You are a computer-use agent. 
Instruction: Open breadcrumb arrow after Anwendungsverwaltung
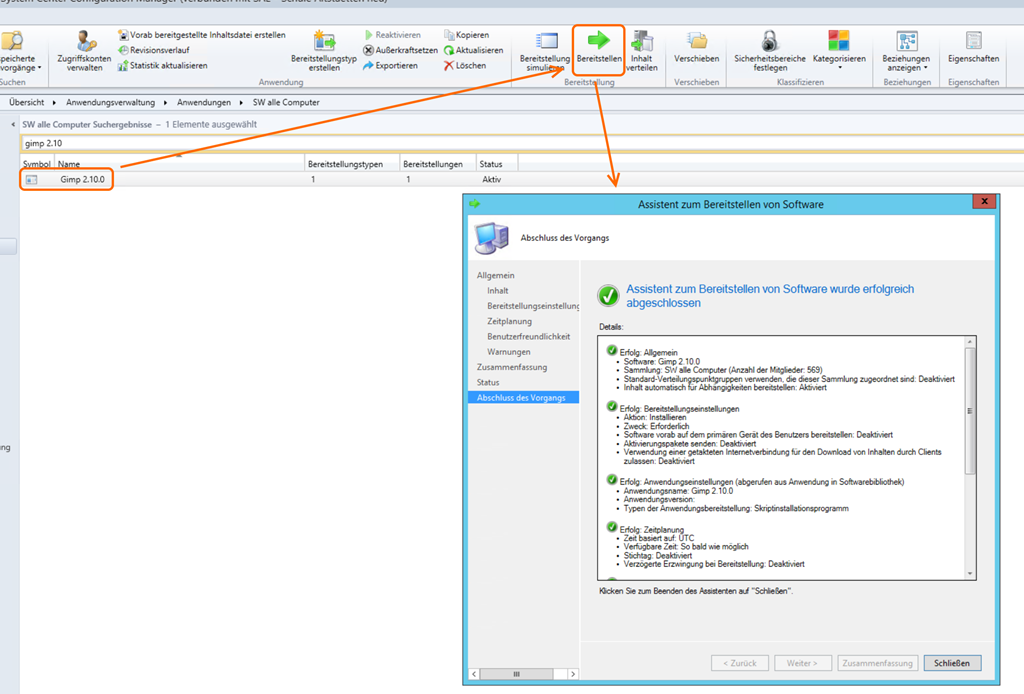tap(169, 103)
